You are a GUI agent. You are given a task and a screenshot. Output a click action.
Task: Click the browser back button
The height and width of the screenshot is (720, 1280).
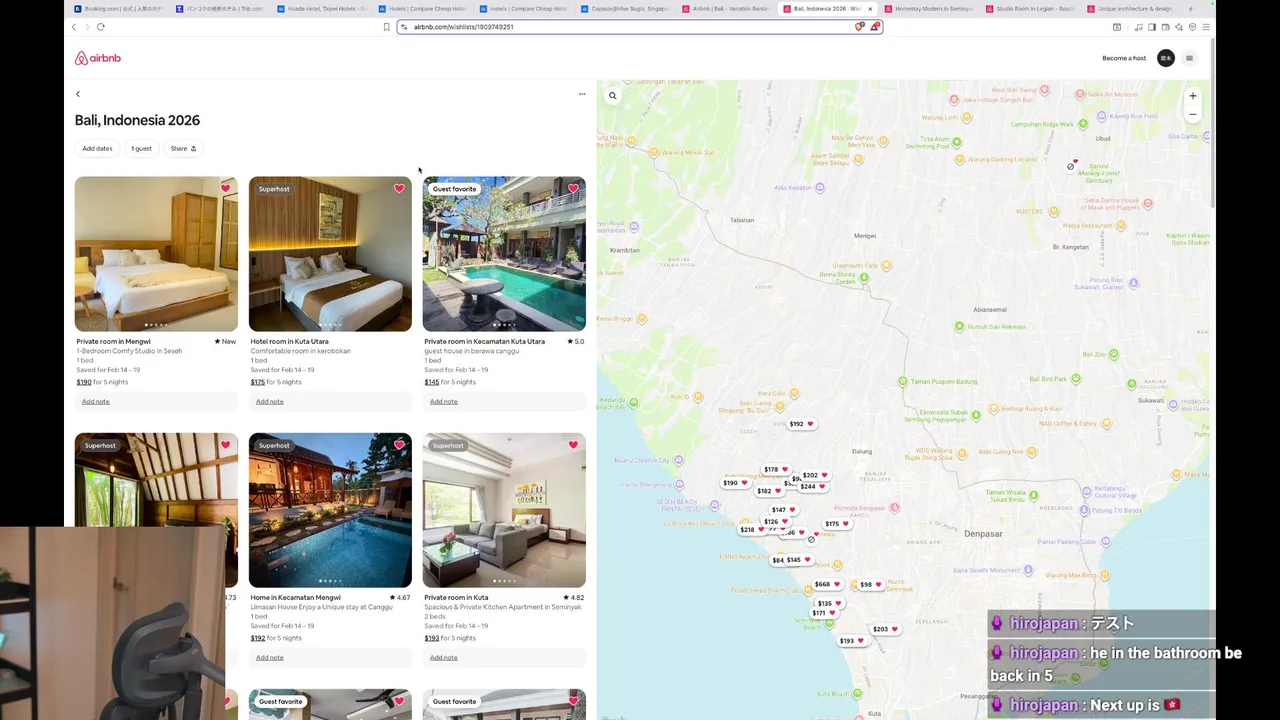coord(74,27)
